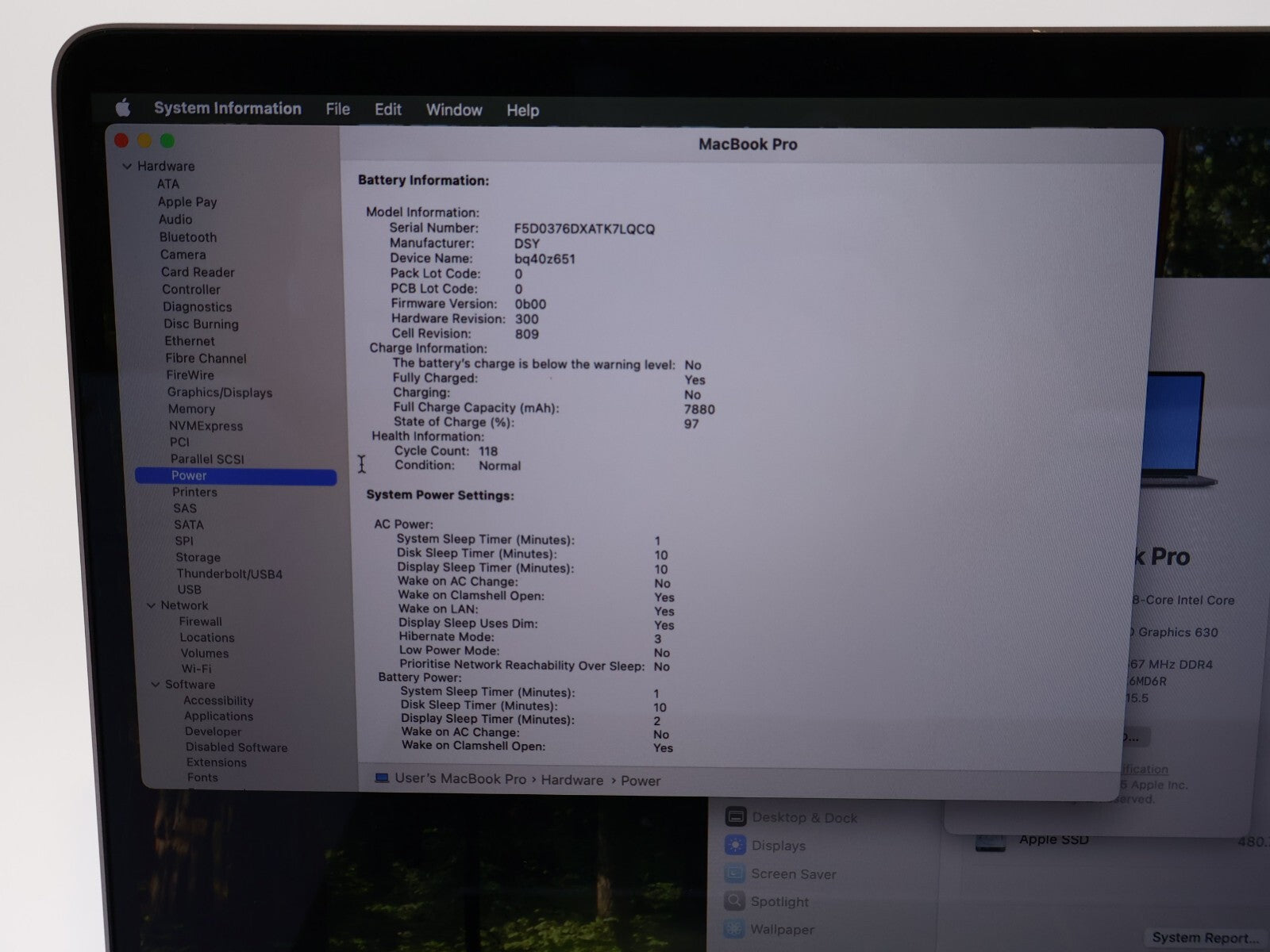Select Ethernet in the sidebar
Viewport: 1270px width, 952px height.
tap(189, 341)
